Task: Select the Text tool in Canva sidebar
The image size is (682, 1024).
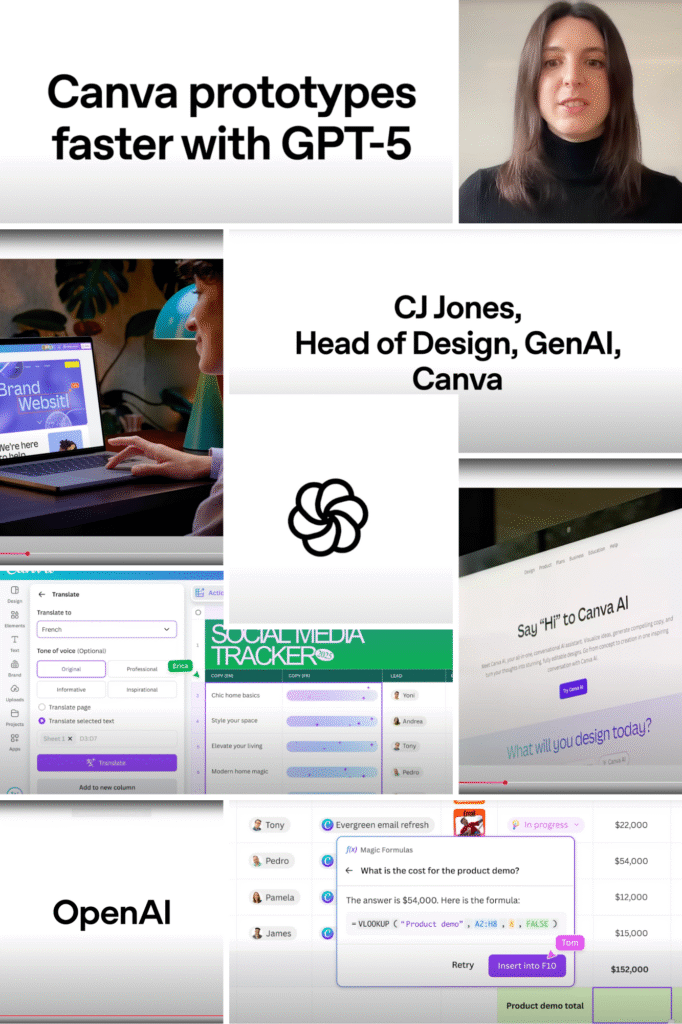Action: pos(14,643)
